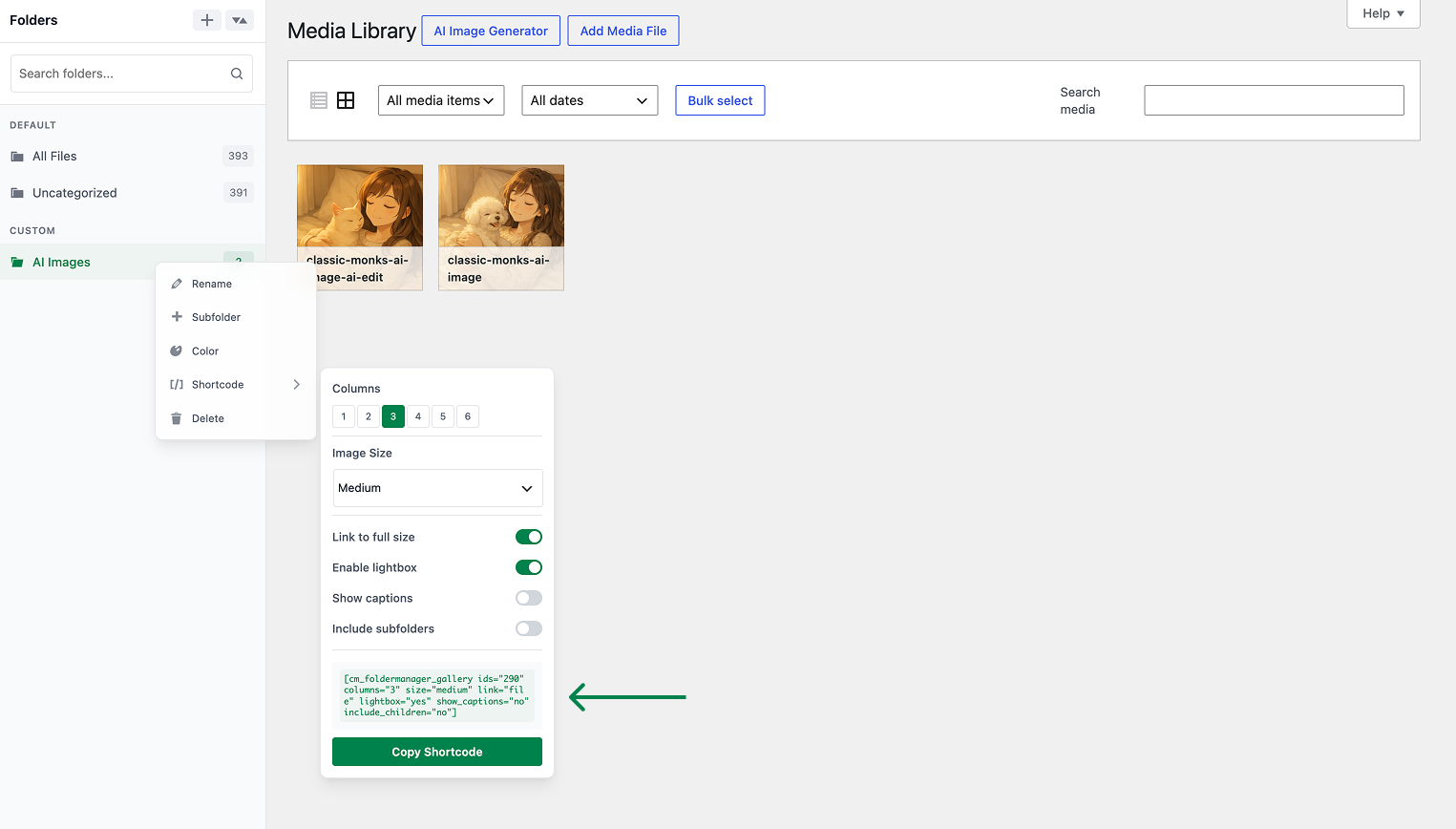Select the AI Images custom folder
This screenshot has height=829, width=1456.
click(132, 263)
